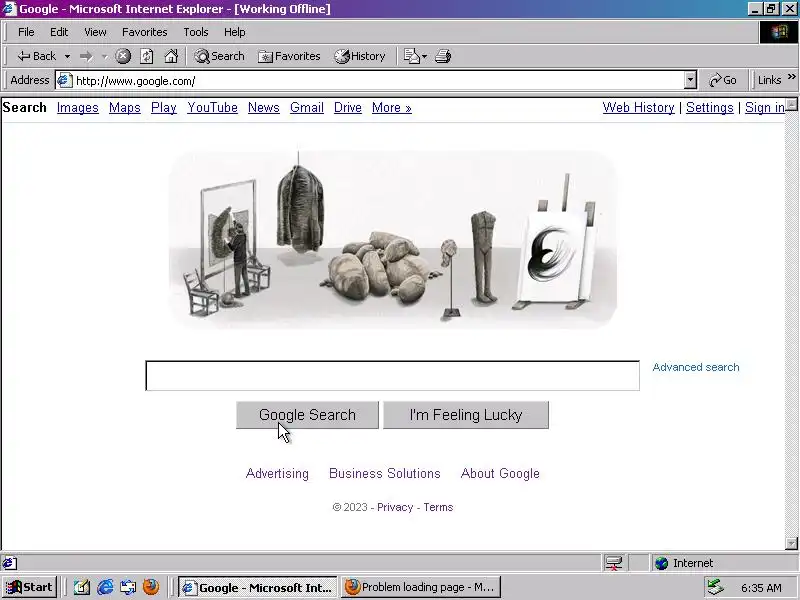Open the Favorites menu
Viewport: 800px width, 600px height.
(144, 32)
